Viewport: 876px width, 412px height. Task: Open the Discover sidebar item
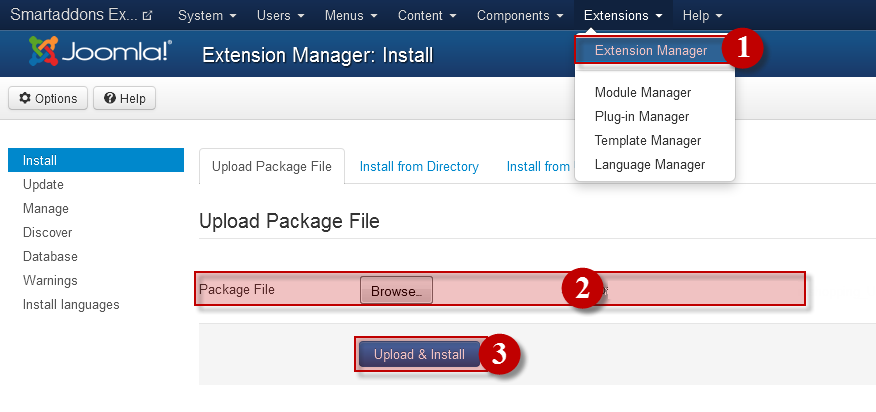coord(47,232)
